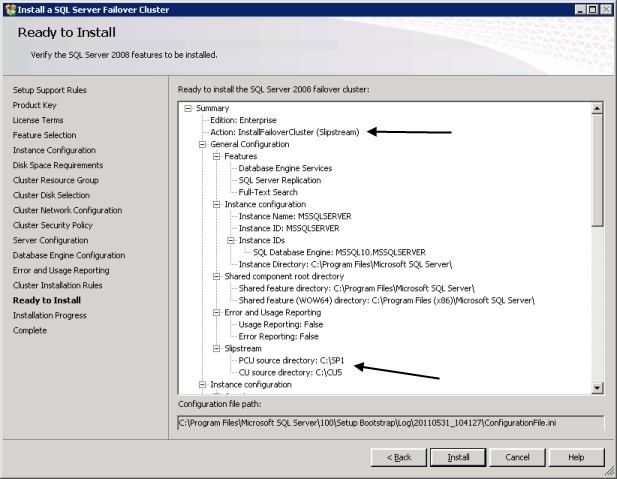This screenshot has width=617, height=479.
Task: Select Instance Directory row
Action: click(x=345, y=264)
